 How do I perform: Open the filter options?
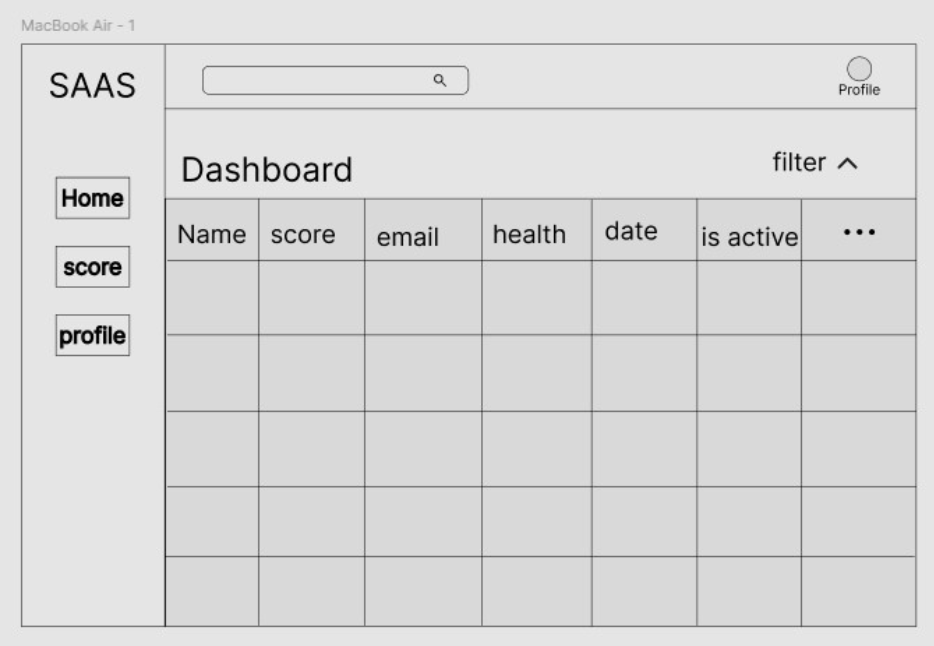[799, 162]
